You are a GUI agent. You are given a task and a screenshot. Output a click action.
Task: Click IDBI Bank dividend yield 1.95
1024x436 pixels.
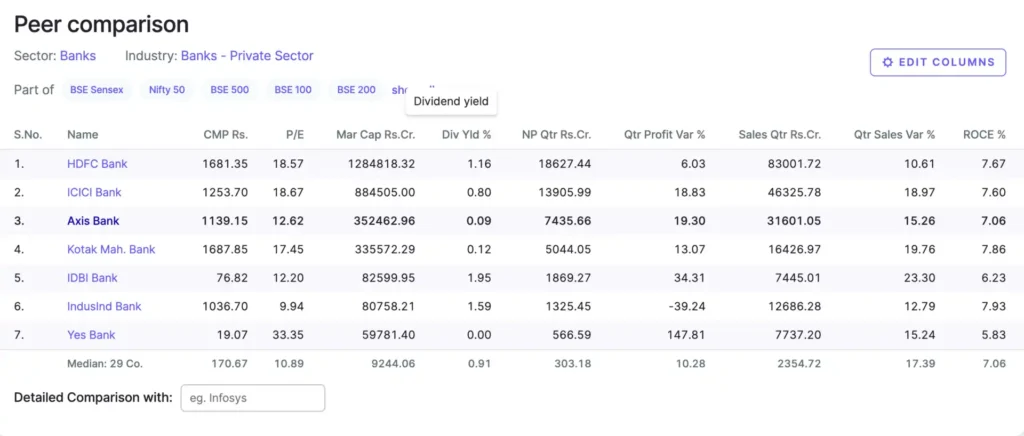[x=479, y=278]
